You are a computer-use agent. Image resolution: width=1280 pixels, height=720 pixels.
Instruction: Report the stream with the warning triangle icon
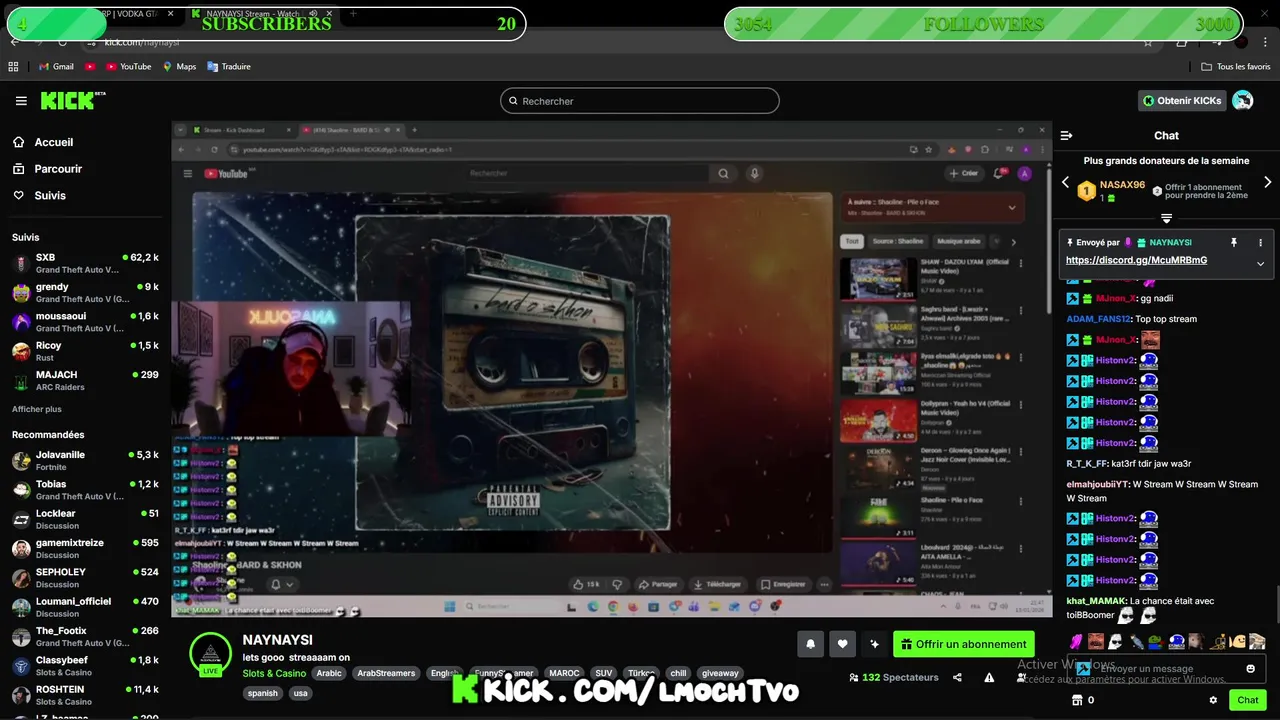click(x=989, y=677)
